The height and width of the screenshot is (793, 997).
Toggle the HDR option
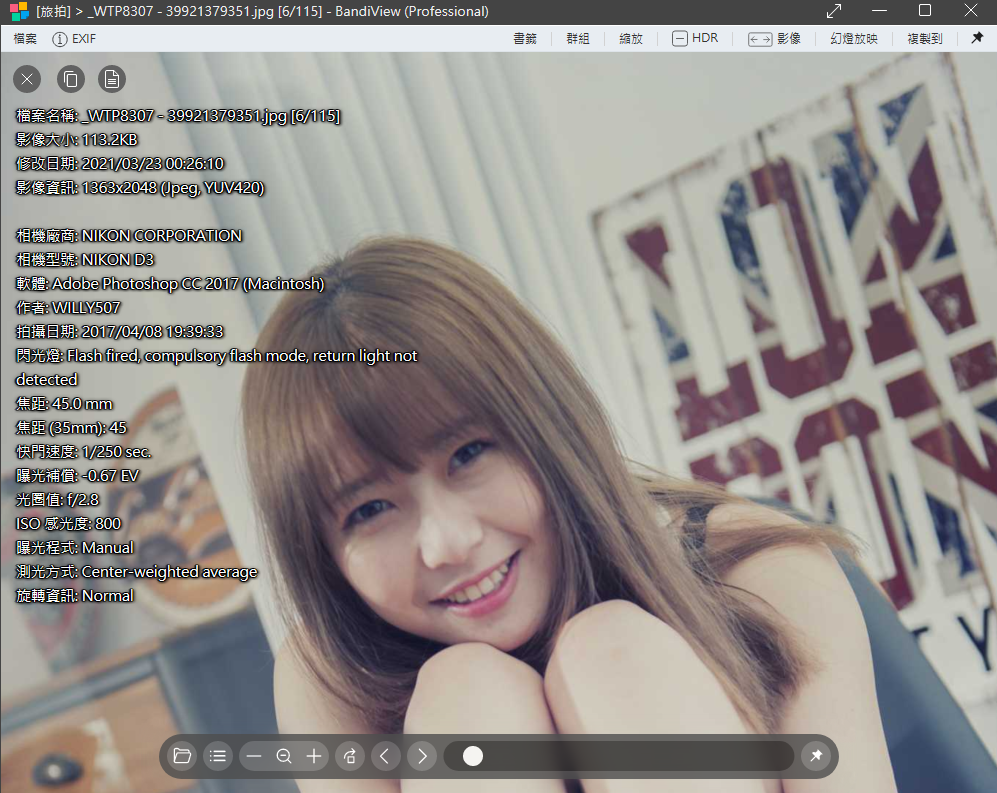(695, 39)
